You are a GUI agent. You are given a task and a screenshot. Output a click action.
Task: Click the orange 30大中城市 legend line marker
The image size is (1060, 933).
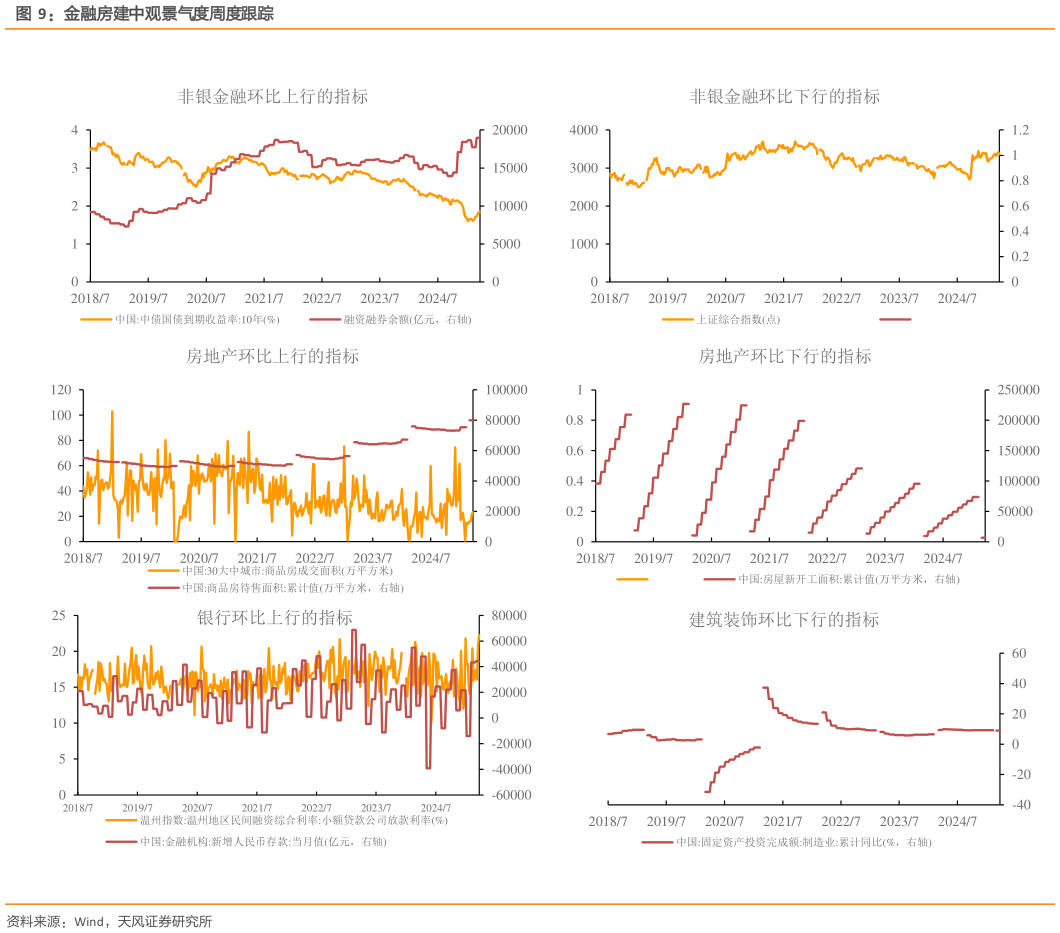tap(163, 571)
